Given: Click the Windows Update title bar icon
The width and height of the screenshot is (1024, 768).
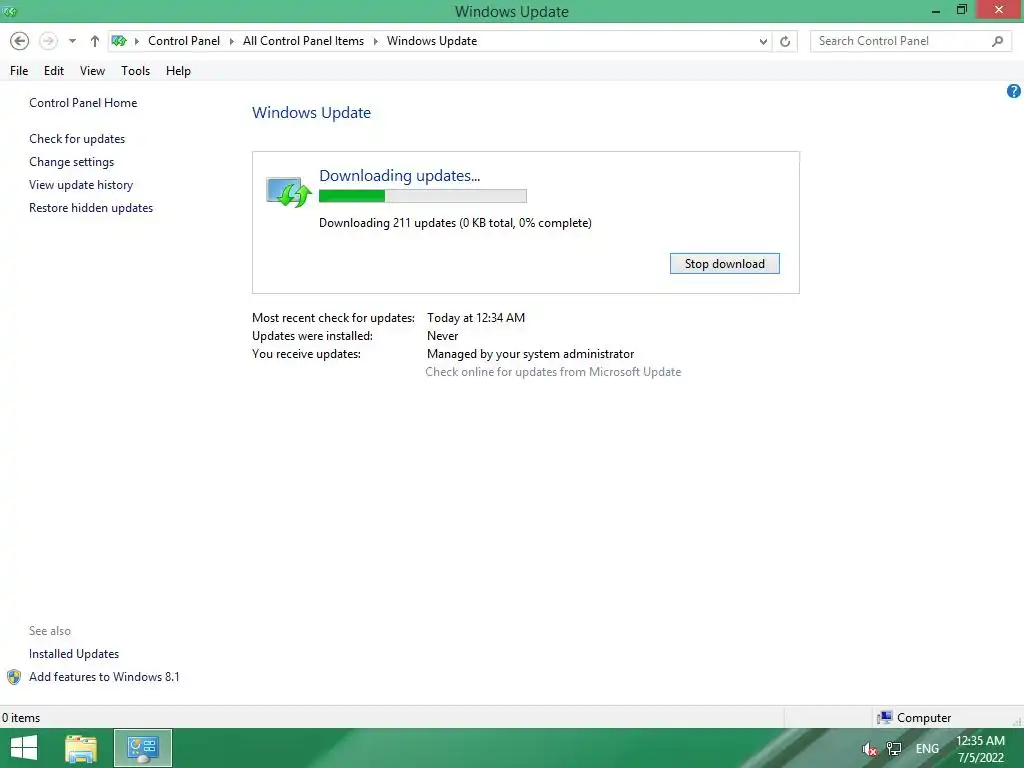Looking at the screenshot, I should (9, 11).
